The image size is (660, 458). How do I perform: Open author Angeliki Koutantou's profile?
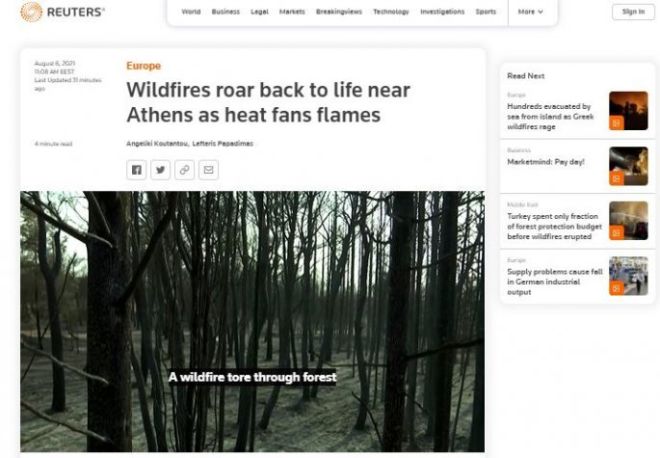[x=157, y=144]
